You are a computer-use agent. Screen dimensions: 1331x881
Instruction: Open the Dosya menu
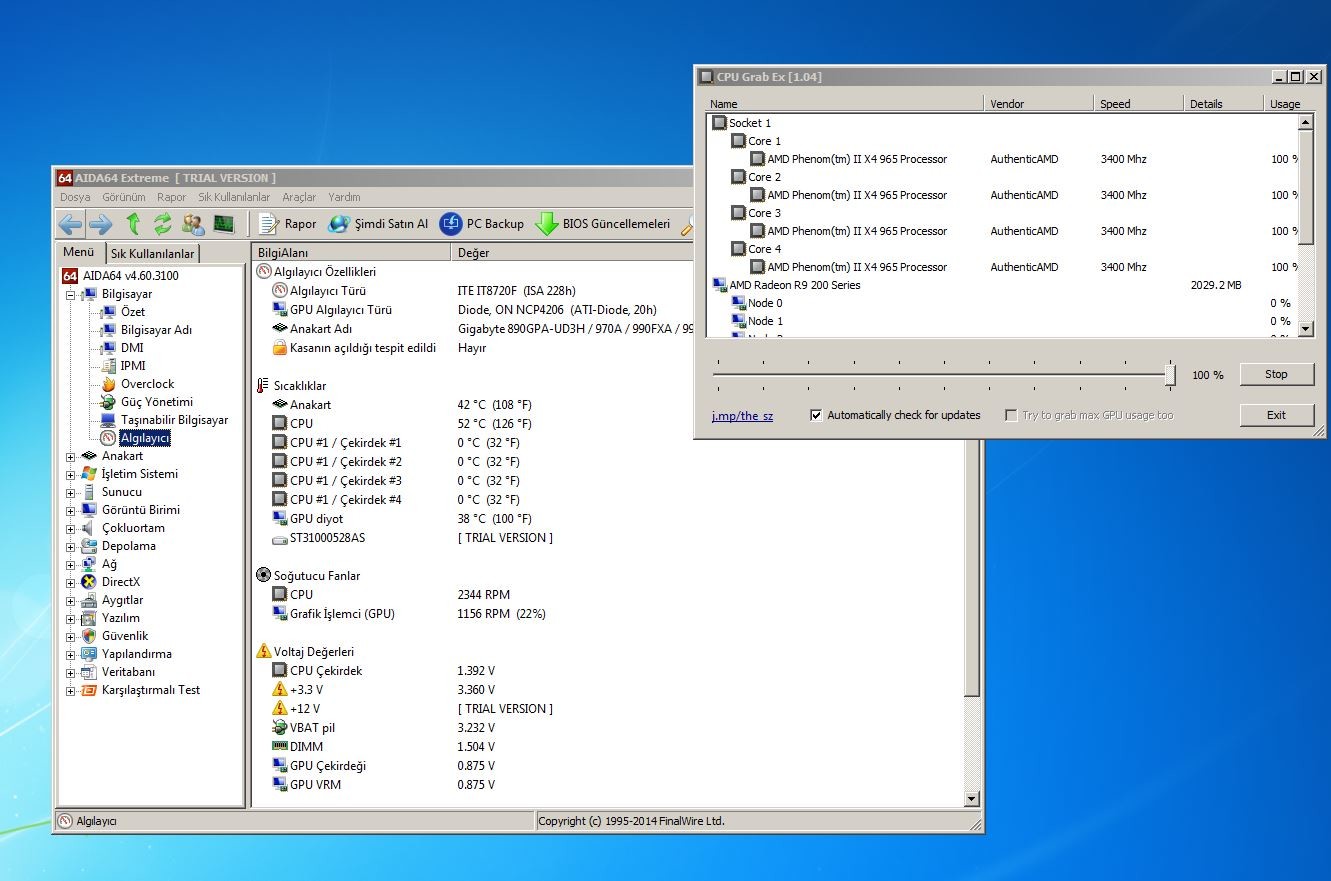point(75,197)
